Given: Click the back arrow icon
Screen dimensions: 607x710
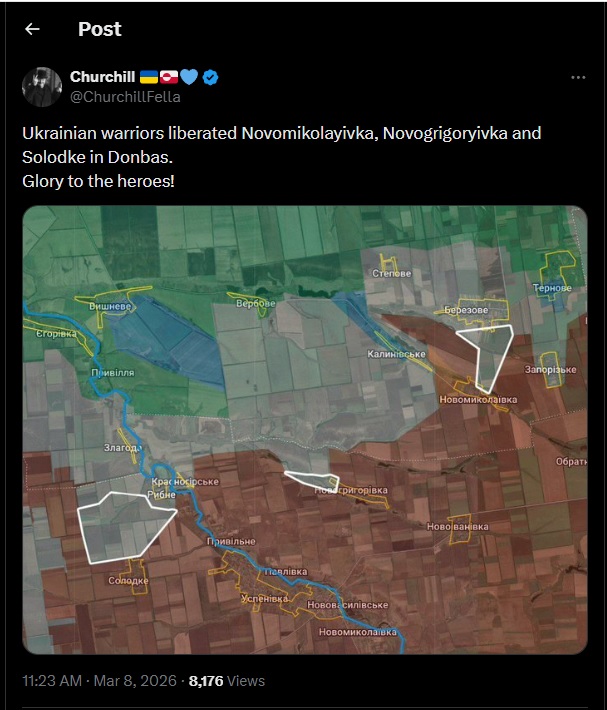Looking at the screenshot, I should coord(32,29).
